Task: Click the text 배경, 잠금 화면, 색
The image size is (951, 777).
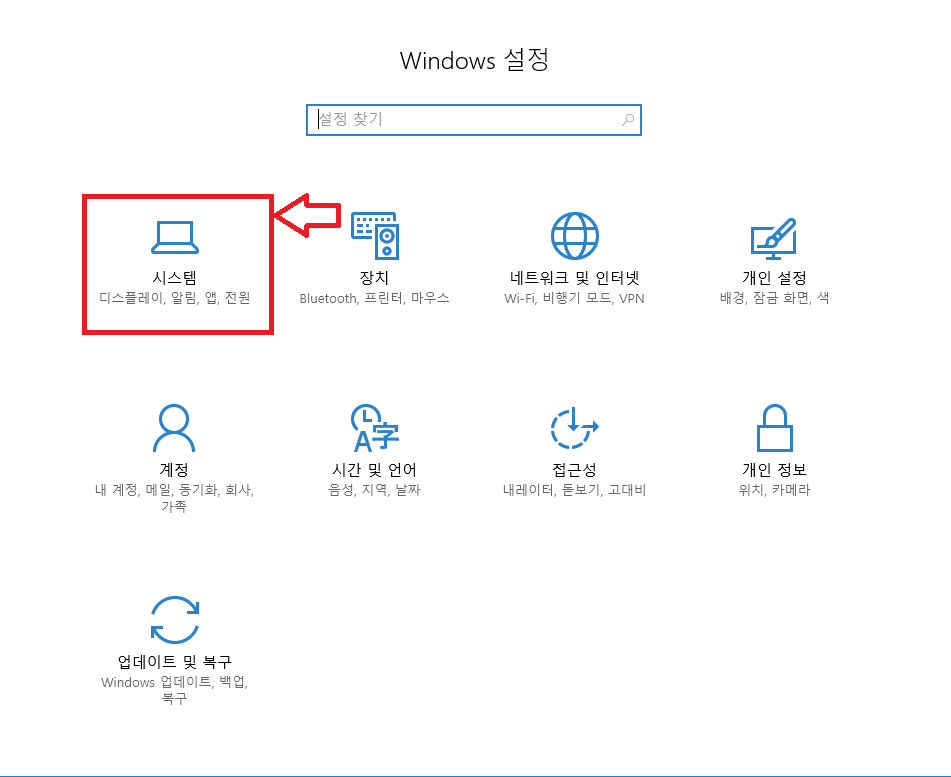Action: coord(775,298)
